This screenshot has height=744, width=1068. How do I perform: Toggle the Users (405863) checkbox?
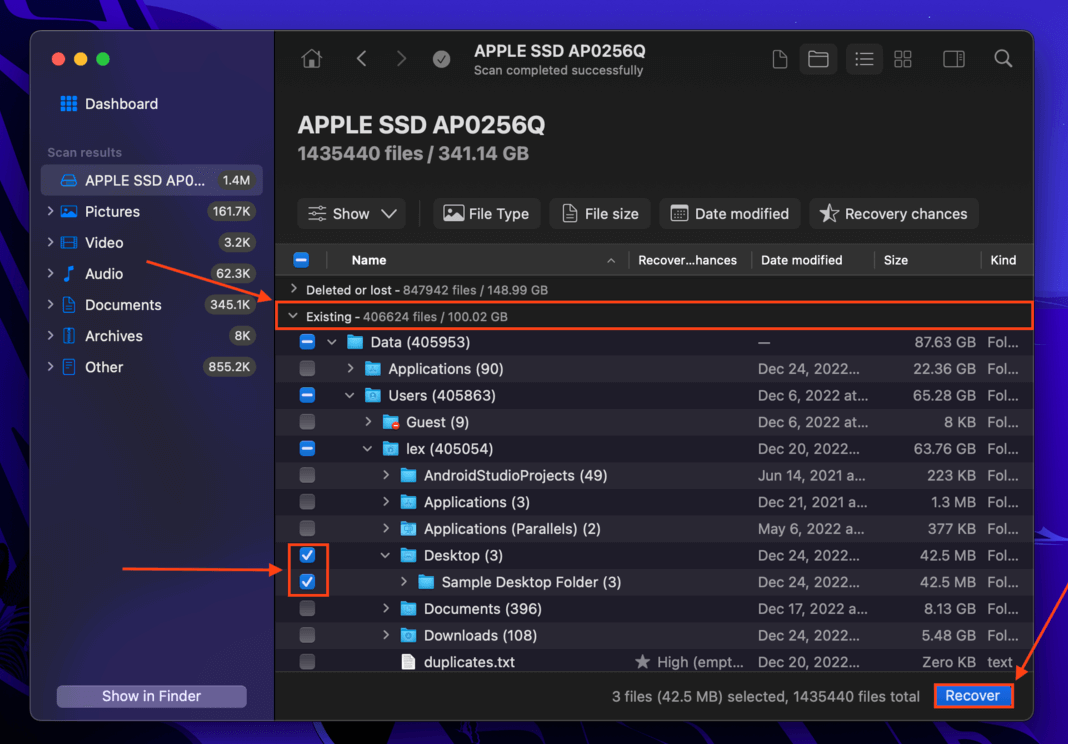coord(307,395)
